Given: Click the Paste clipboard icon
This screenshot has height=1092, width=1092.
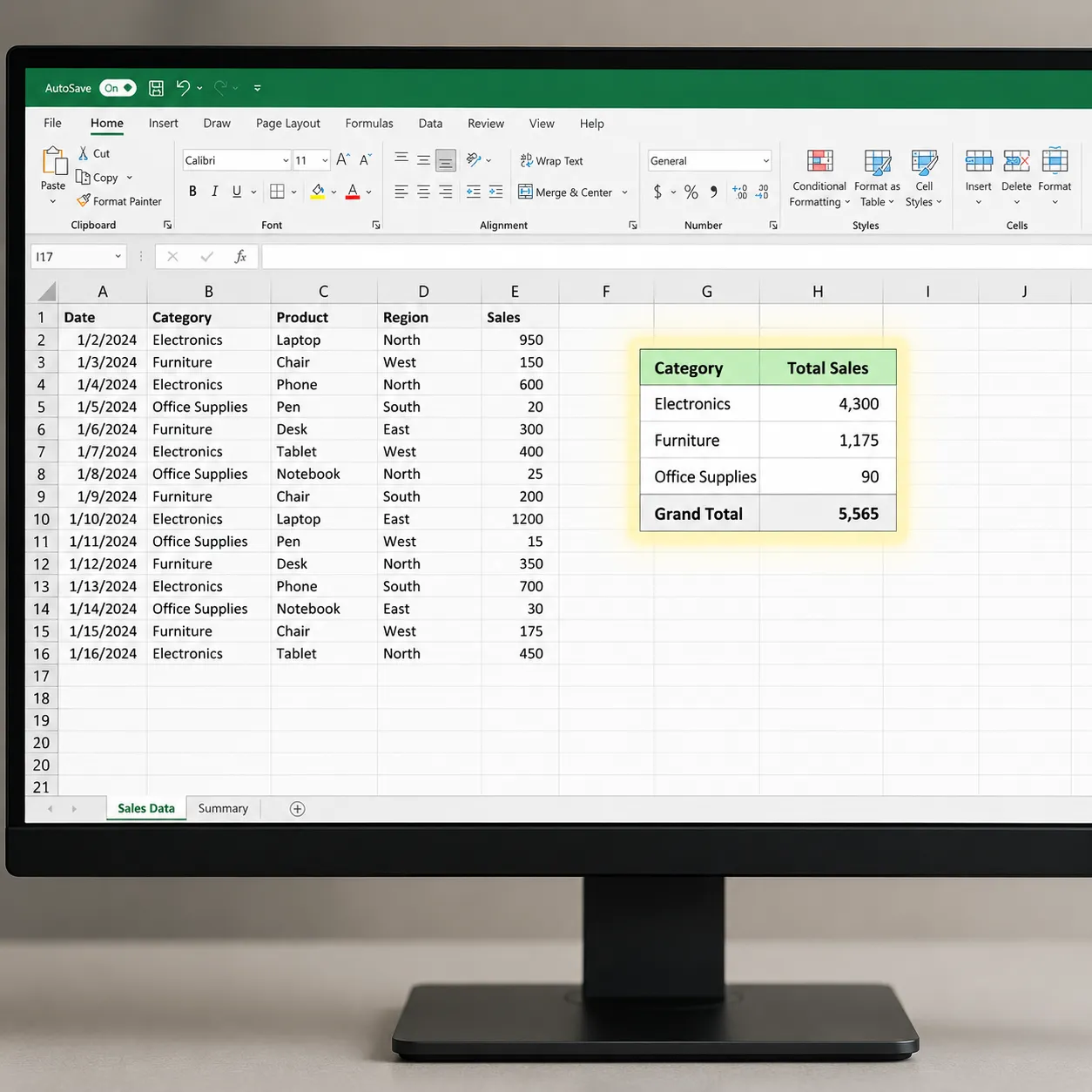Looking at the screenshot, I should pos(53,161).
